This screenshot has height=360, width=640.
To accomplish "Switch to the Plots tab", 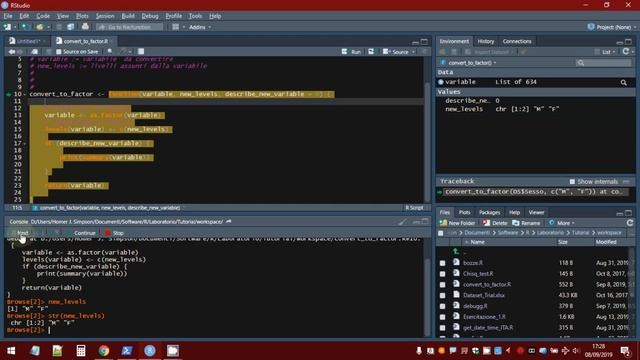I will point(464,212).
